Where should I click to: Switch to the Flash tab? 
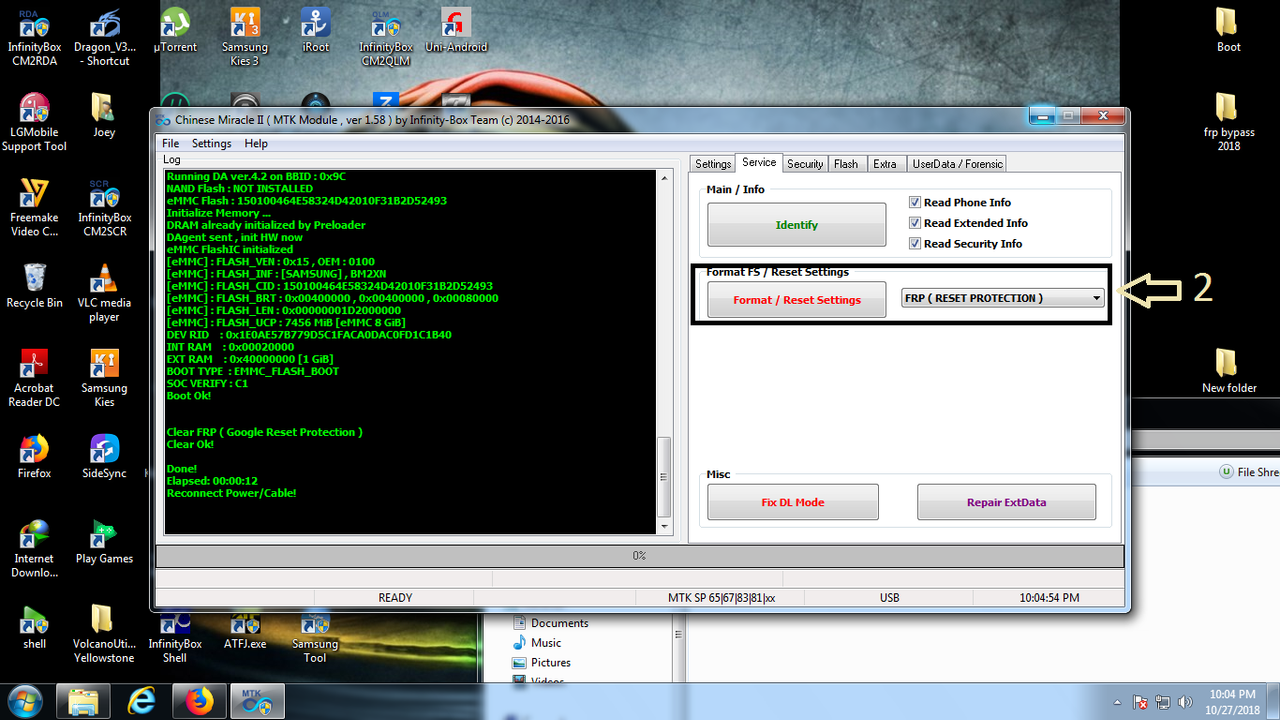[846, 164]
